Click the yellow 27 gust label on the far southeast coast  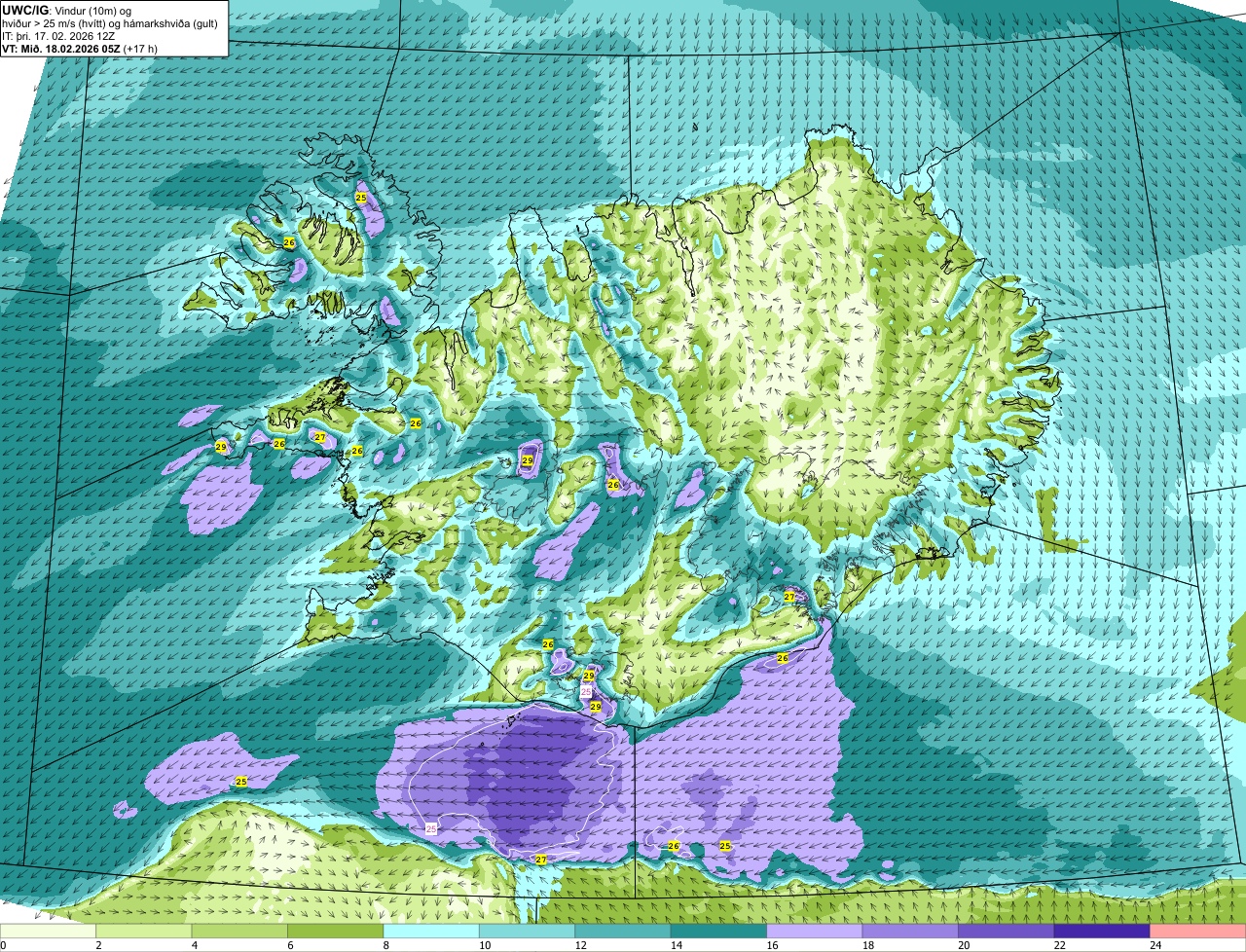coord(789,597)
